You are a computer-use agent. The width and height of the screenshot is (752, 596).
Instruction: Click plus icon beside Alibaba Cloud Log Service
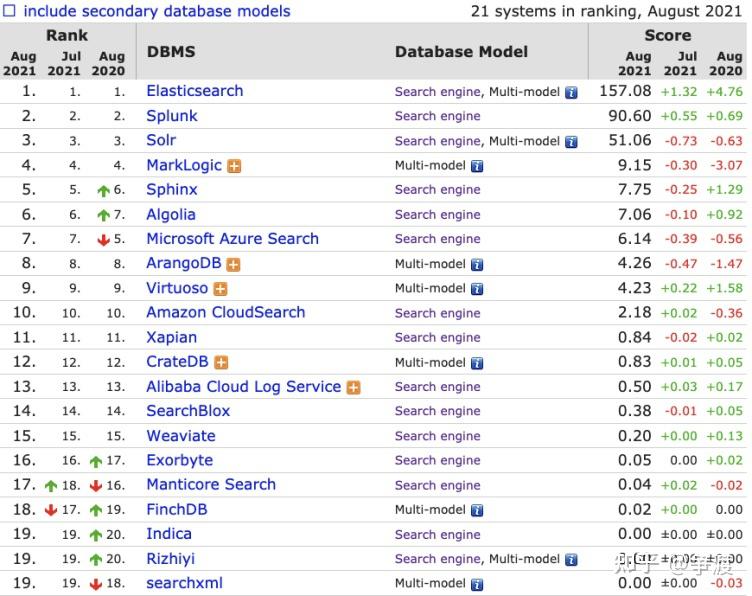(x=353, y=388)
